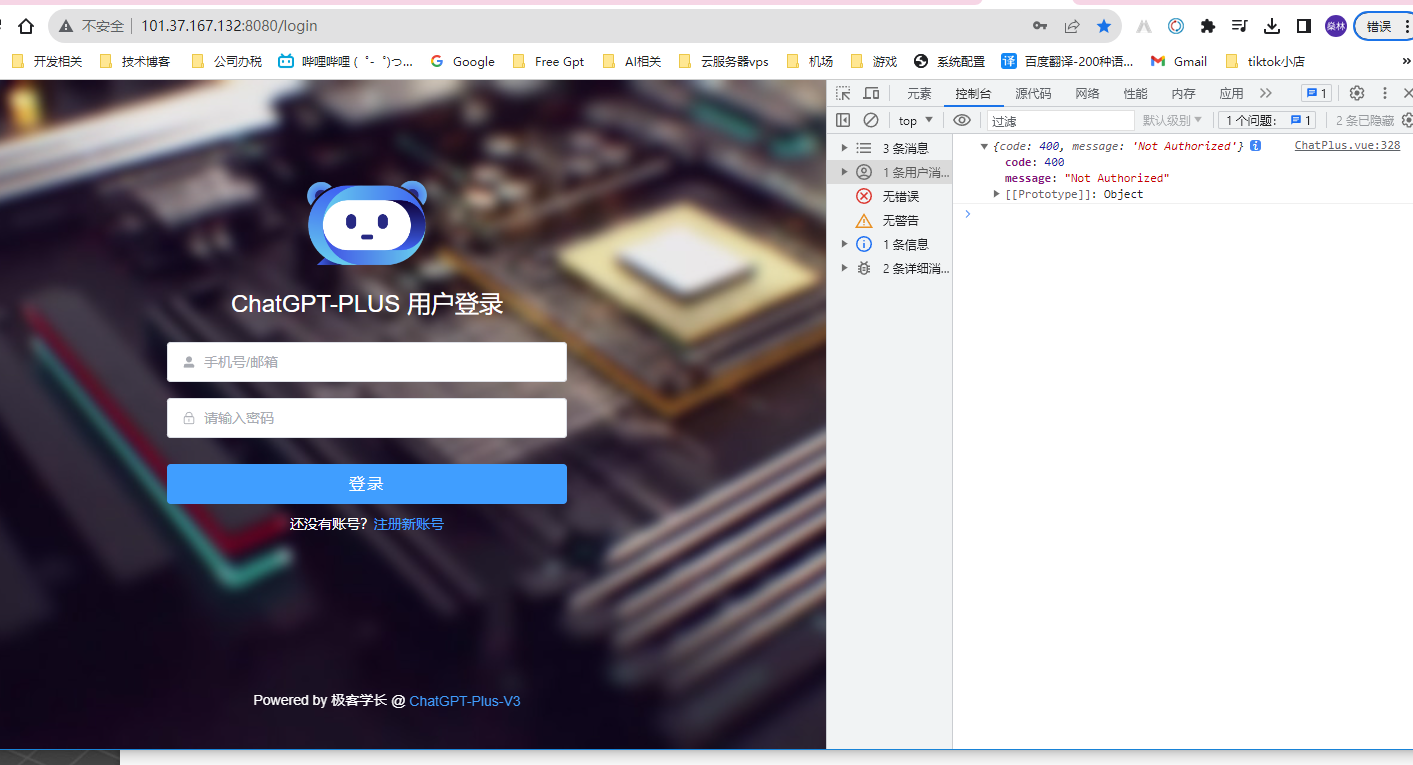Open the Gmail bookmark

click(x=1179, y=61)
